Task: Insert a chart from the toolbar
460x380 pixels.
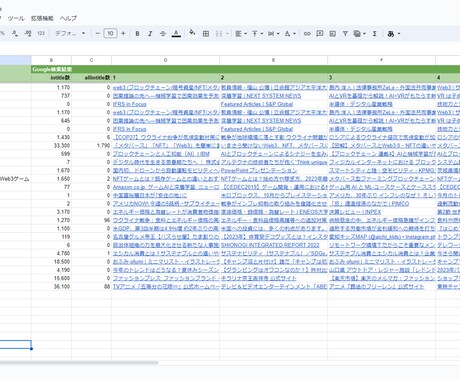Action: point(332,34)
